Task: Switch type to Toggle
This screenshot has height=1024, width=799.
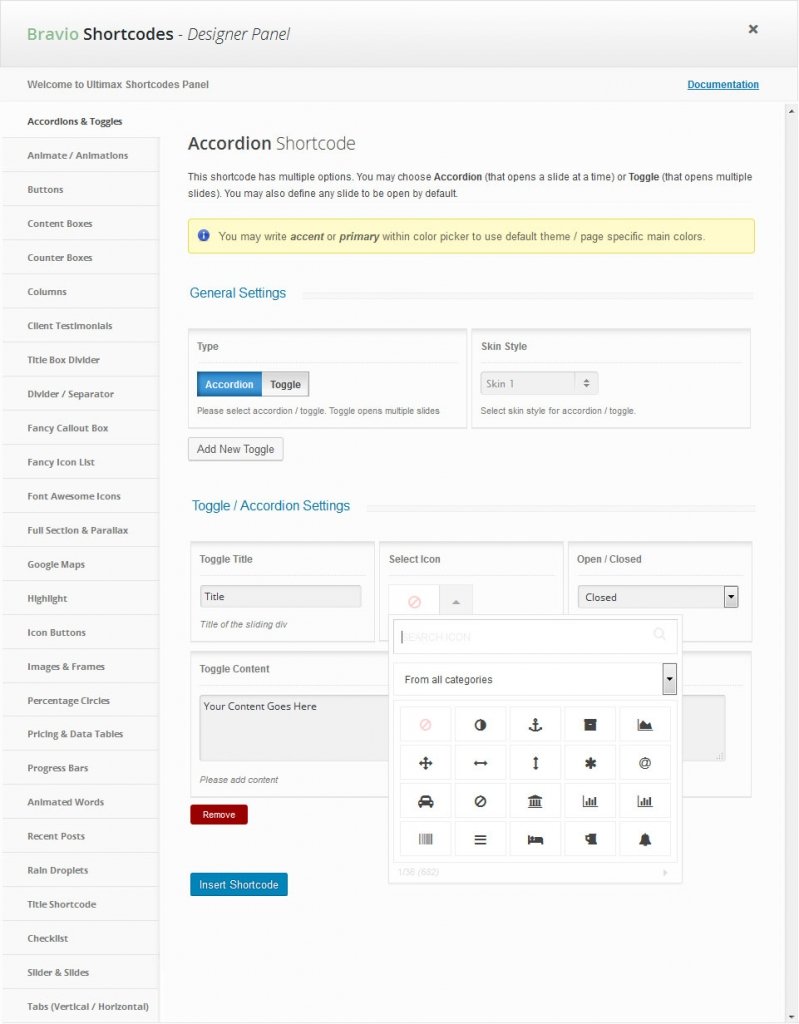Action: tap(285, 384)
